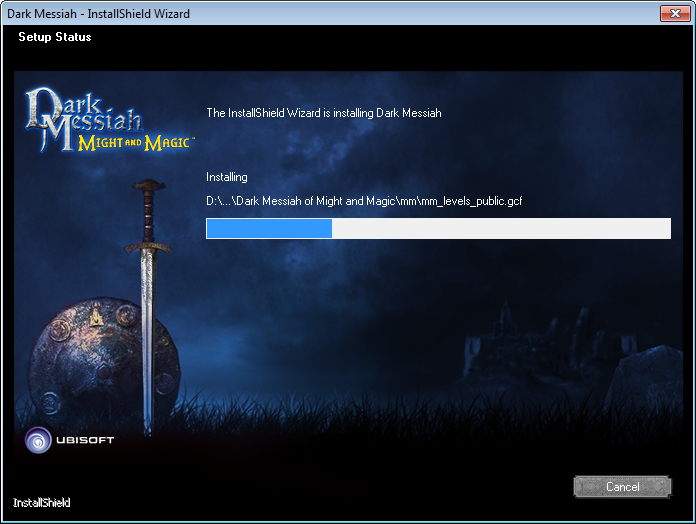
Task: Click the Ubisoft swirl logo
Action: click(38, 440)
